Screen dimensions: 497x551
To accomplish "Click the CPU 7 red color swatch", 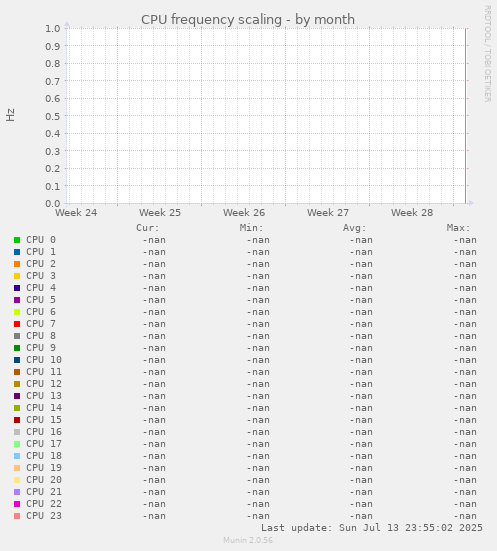I will click(17, 324).
